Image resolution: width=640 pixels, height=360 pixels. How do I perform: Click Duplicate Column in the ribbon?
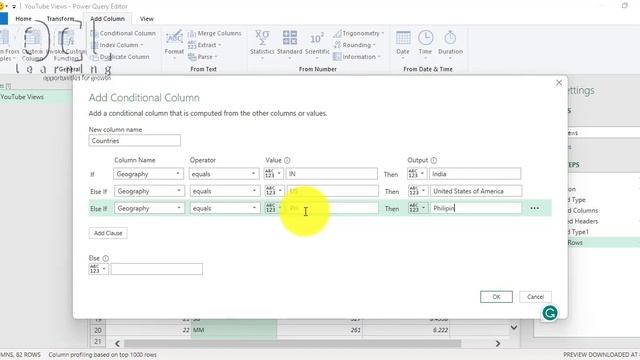click(x=120, y=57)
